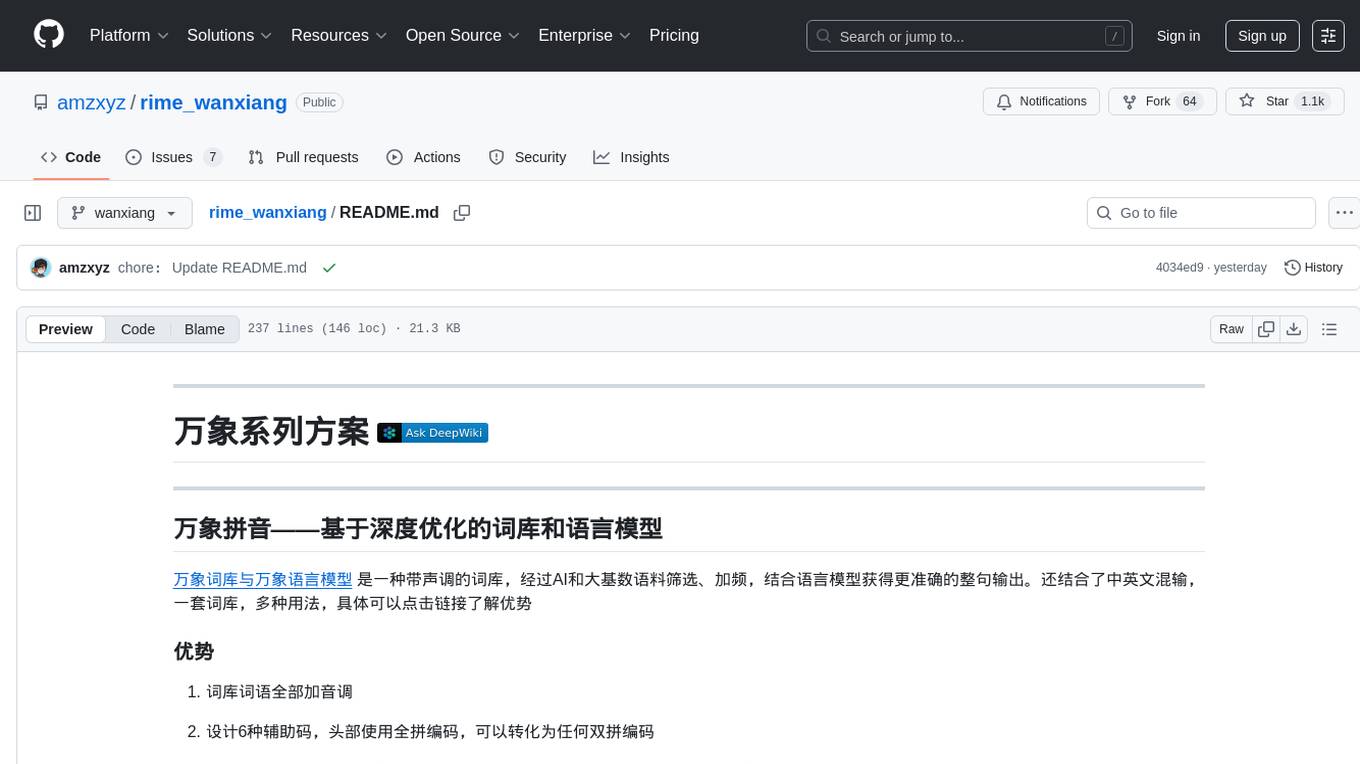Image resolution: width=1360 pixels, height=764 pixels.
Task: Open amzxyz avatar in commit row
Action: pyautogui.click(x=41, y=268)
